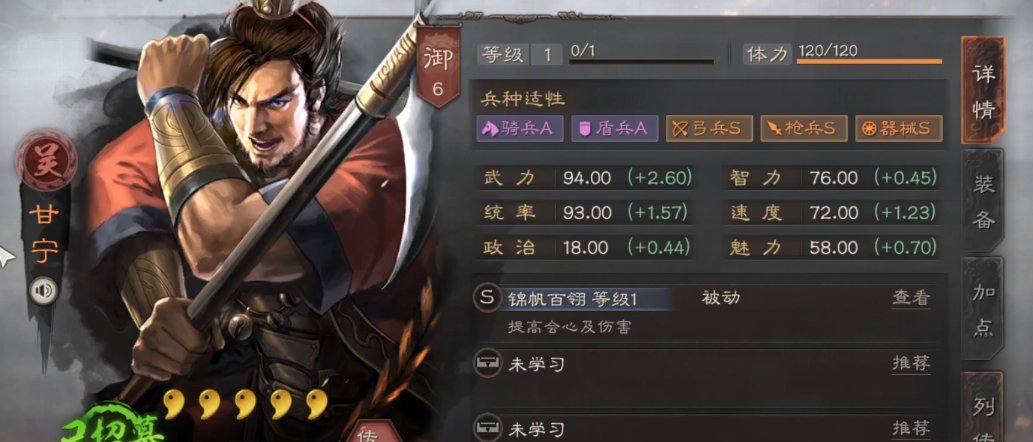Select the 弓兵S archer aptitude badge
Screen dimensions: 1033x442
point(709,128)
